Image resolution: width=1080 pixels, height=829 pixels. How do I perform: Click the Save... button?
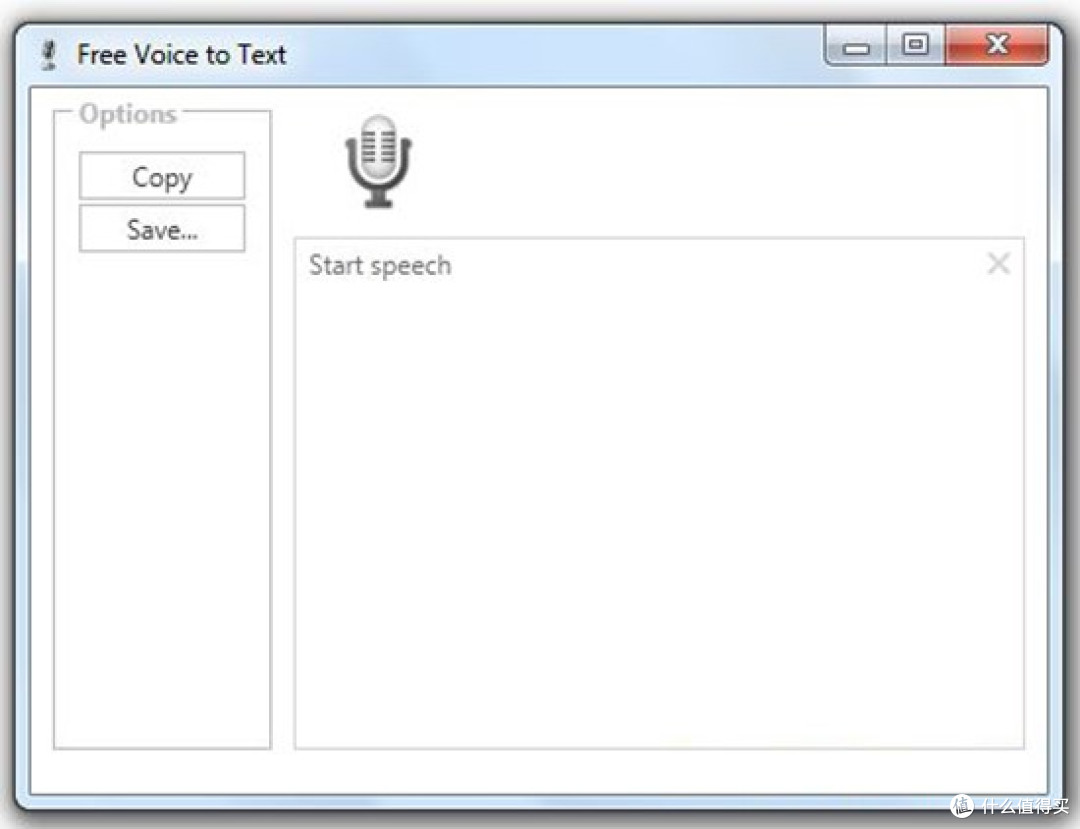162,229
